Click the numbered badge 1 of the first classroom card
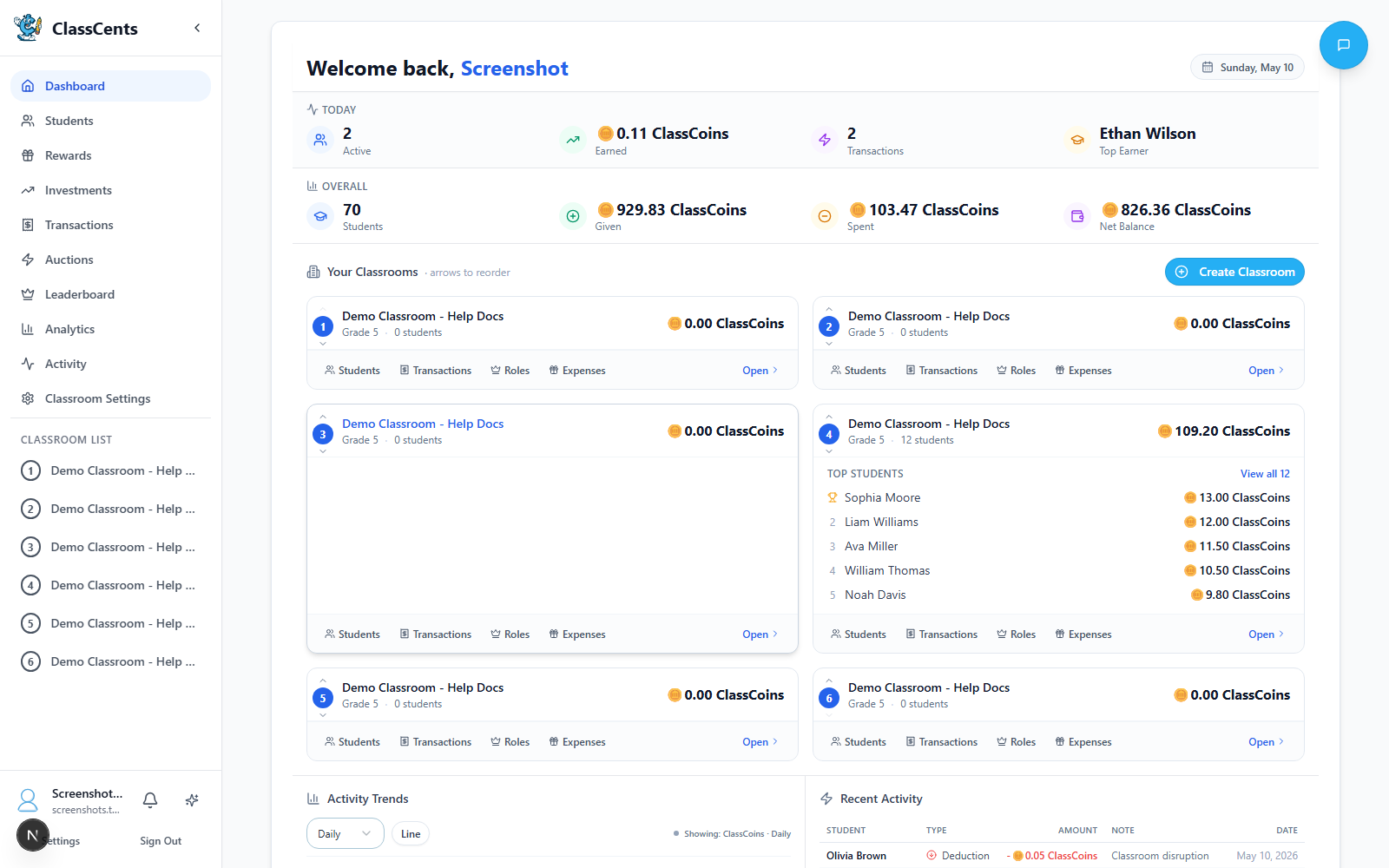 click(323, 326)
